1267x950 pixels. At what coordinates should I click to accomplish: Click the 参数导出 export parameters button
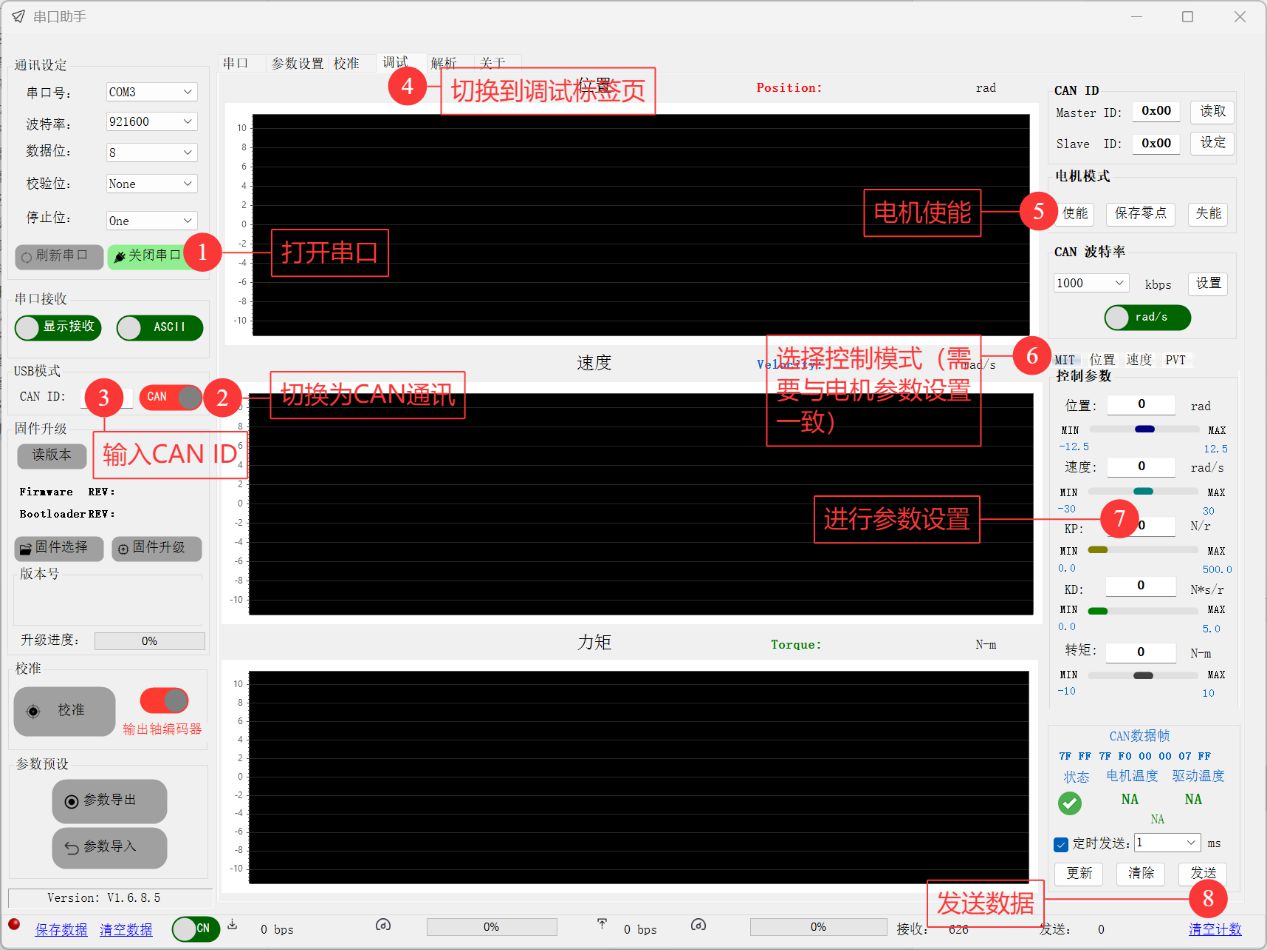[109, 801]
